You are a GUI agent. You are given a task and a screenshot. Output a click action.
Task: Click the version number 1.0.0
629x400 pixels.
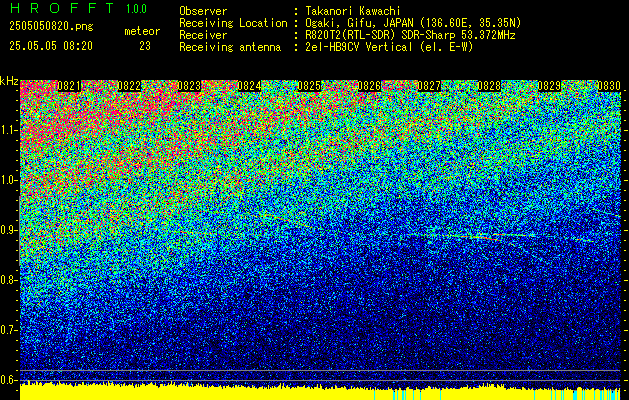tap(136, 9)
